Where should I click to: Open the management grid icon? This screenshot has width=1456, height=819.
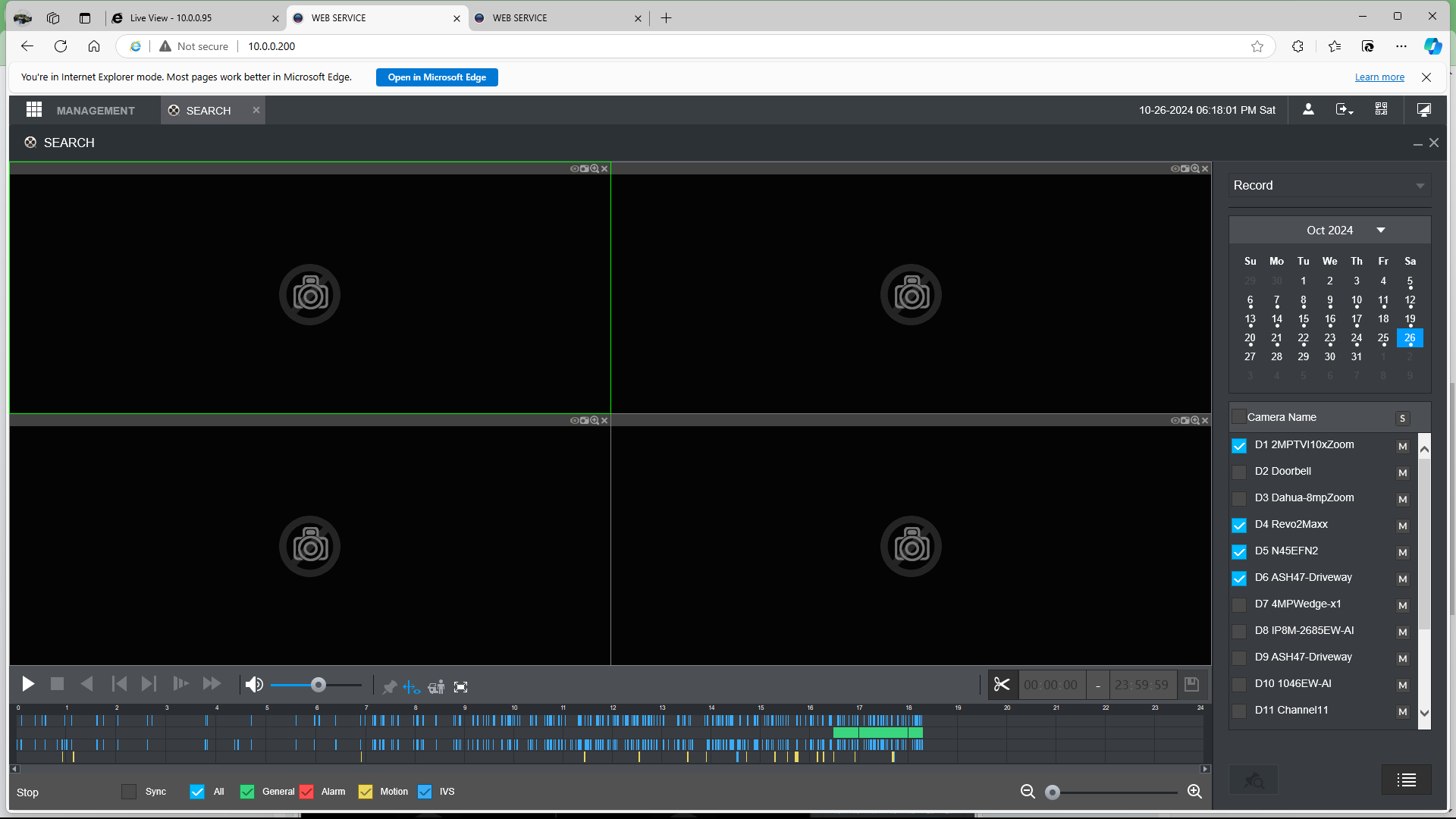coord(34,110)
